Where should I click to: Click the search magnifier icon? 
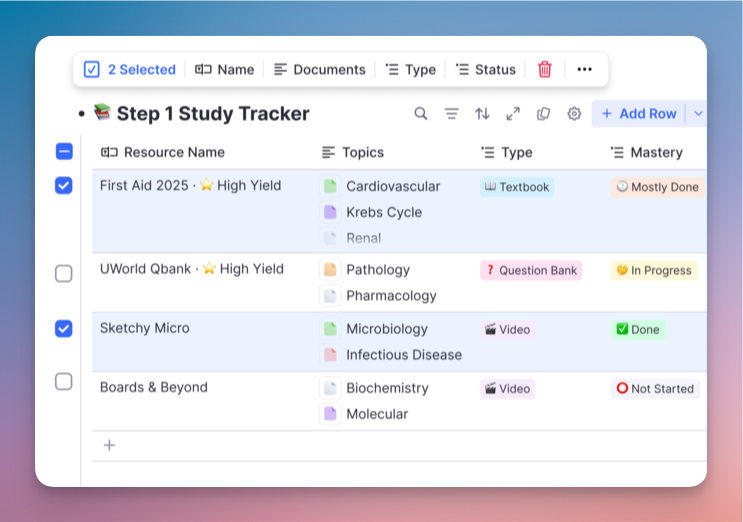pos(421,114)
